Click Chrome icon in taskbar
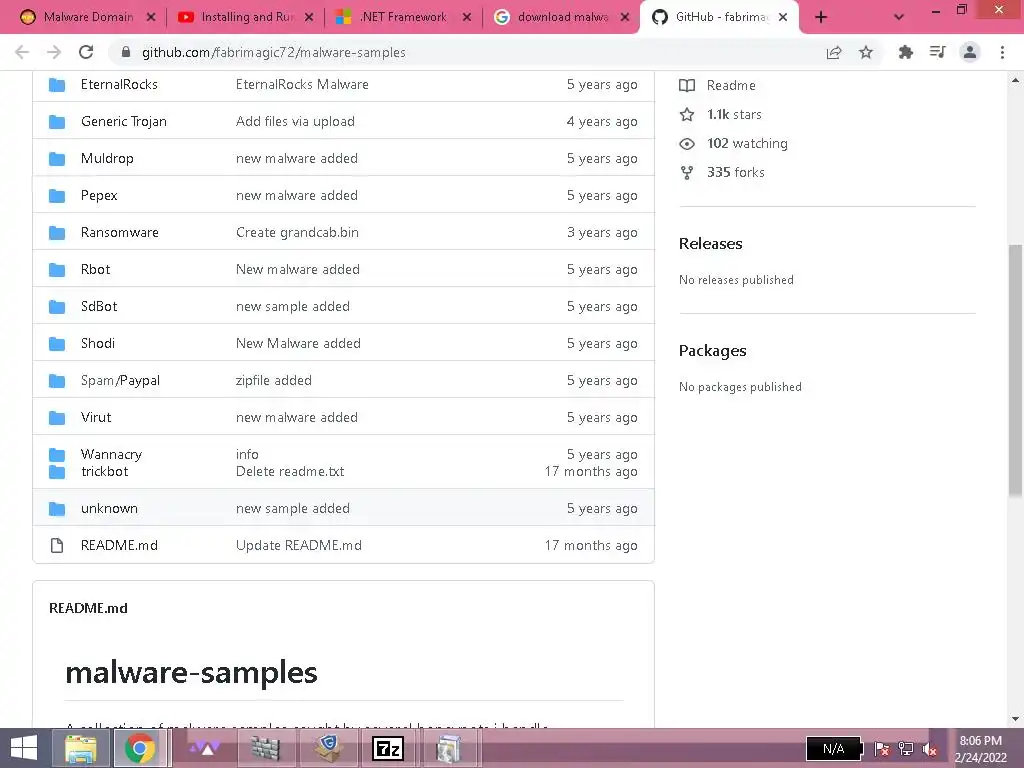Image resolution: width=1024 pixels, height=768 pixels. pyautogui.click(x=140, y=748)
